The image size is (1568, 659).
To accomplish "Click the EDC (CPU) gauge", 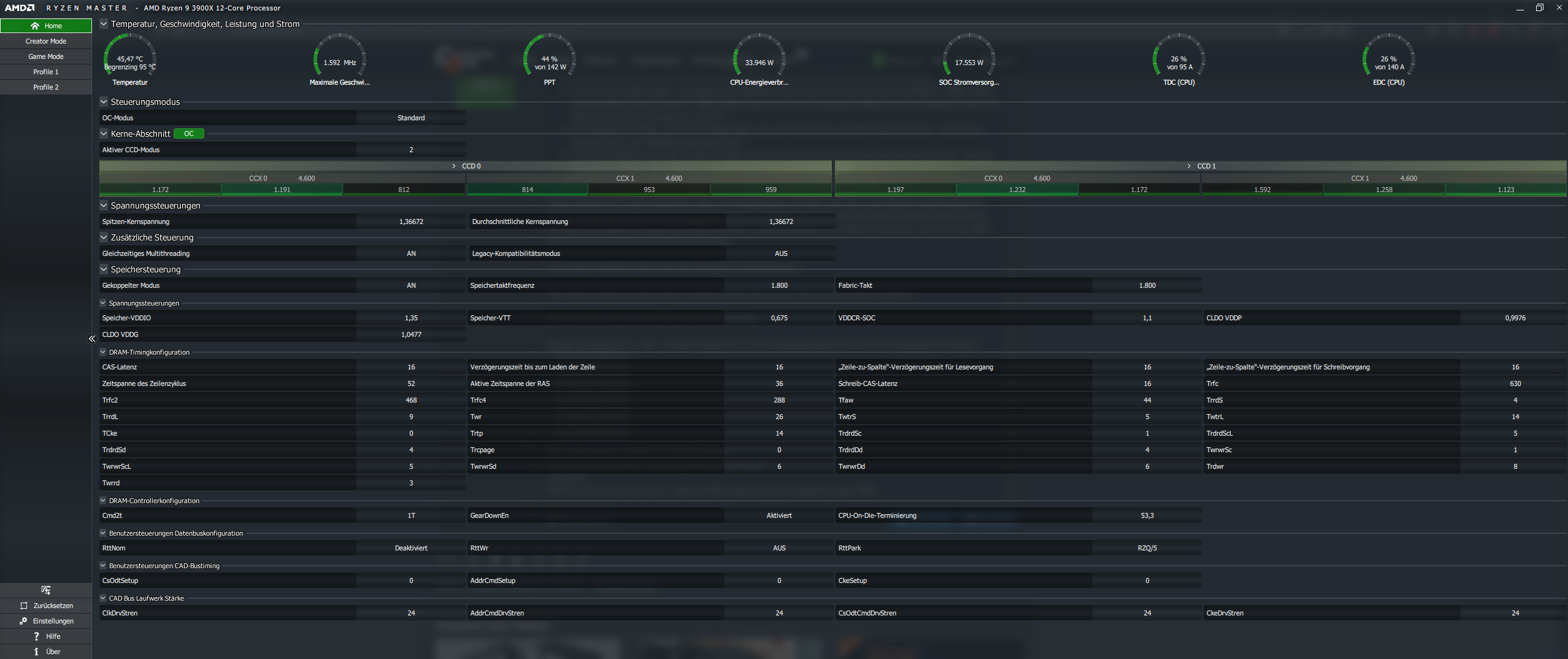I will coord(1389,60).
